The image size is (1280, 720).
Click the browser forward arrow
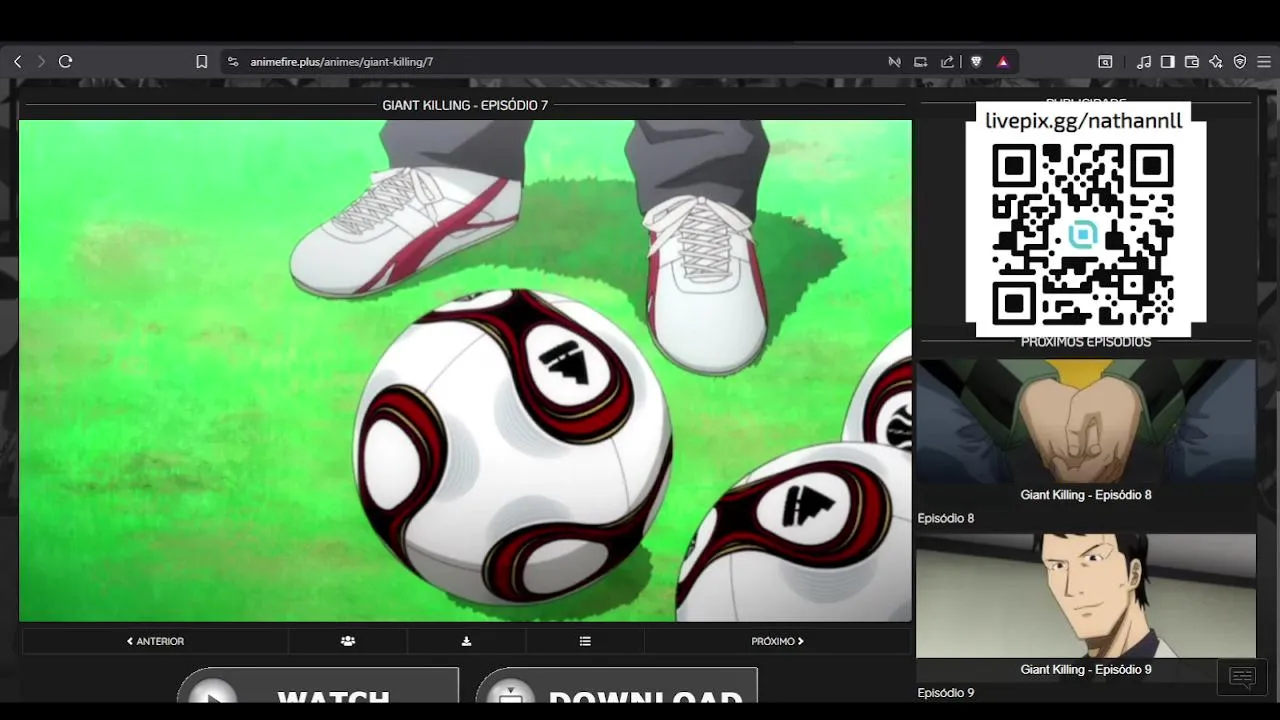pyautogui.click(x=41, y=62)
